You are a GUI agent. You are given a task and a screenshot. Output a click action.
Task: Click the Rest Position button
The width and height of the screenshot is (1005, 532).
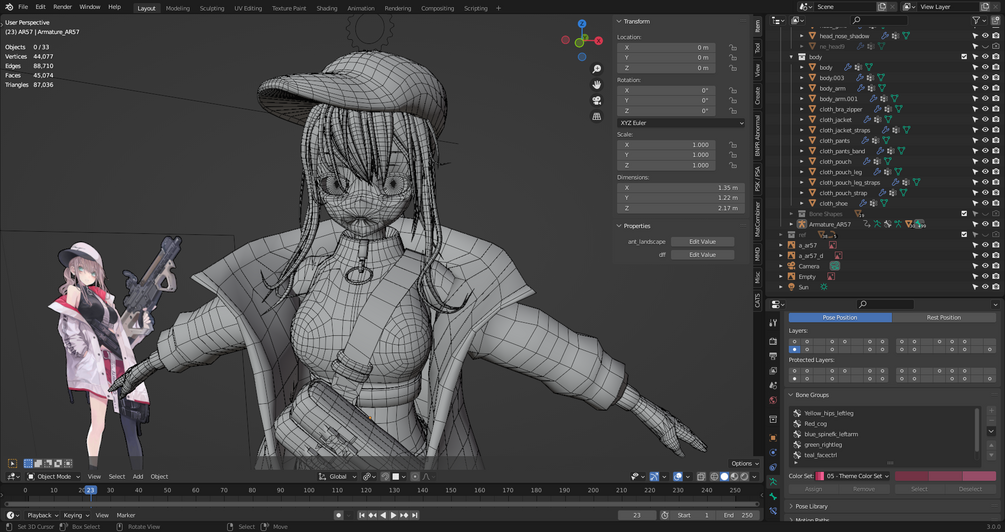point(943,317)
